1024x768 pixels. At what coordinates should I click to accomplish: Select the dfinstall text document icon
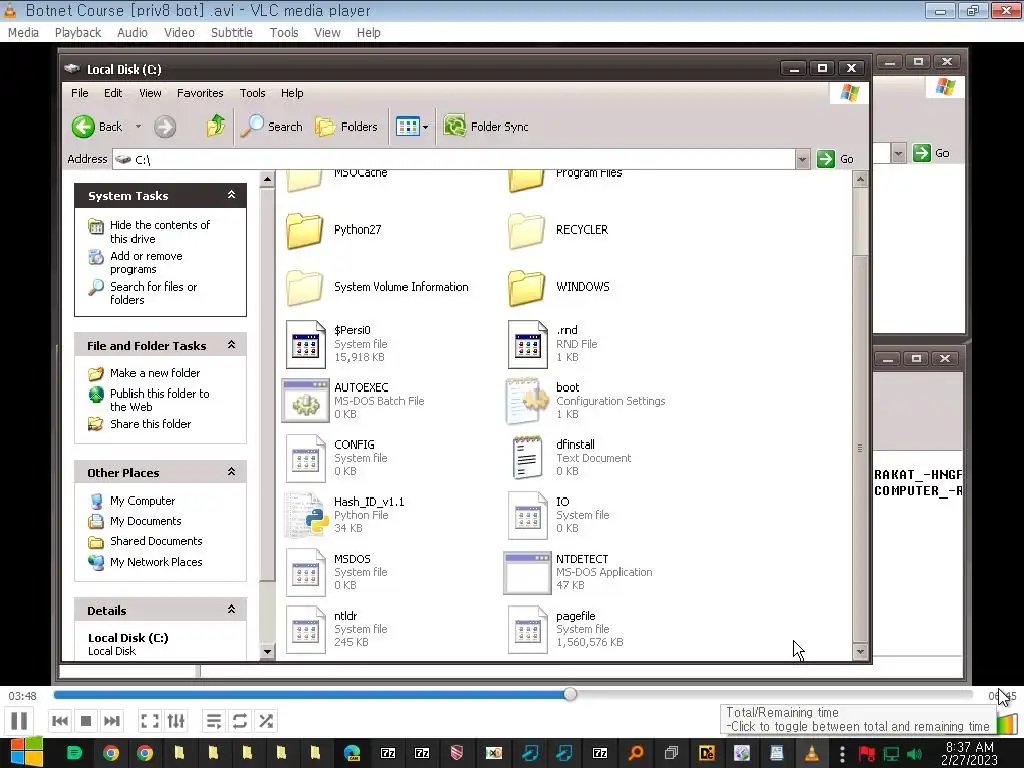pos(528,458)
